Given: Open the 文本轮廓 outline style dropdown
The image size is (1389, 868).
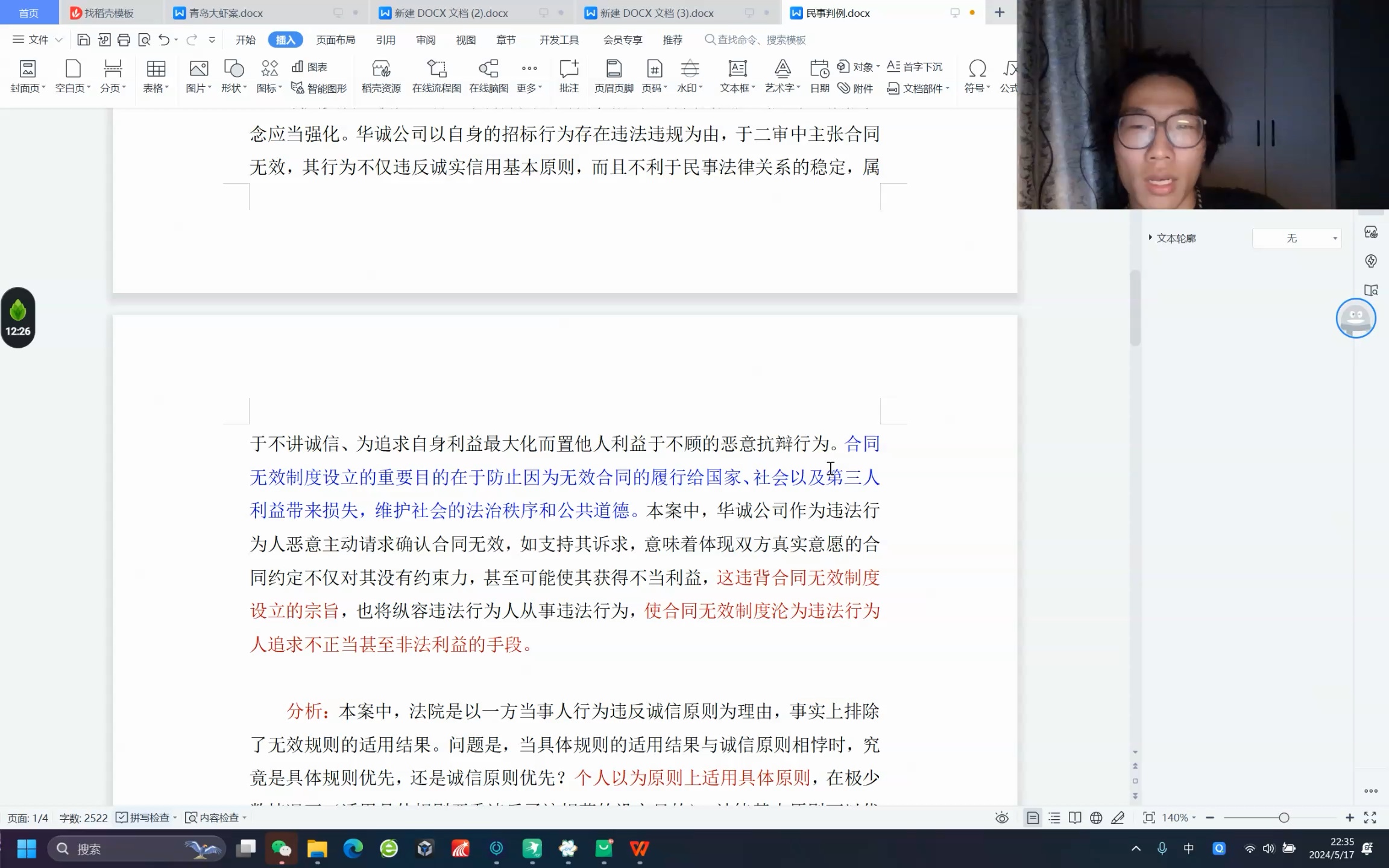Looking at the screenshot, I should click(x=1296, y=237).
